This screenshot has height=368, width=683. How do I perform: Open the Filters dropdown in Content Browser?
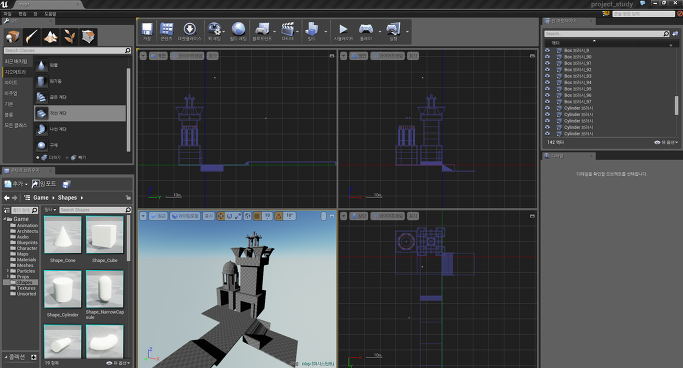(50, 210)
